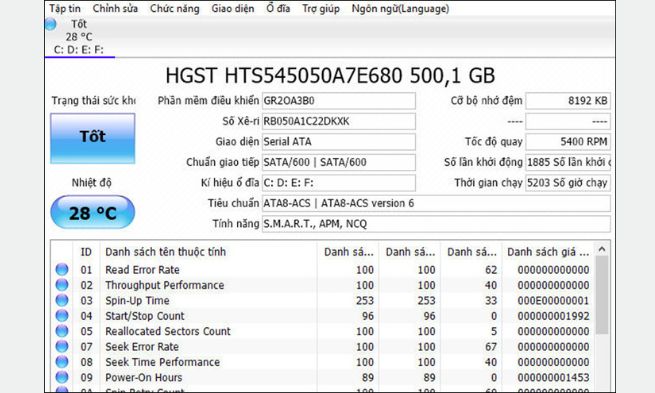Click the Serial ATA interface field
This screenshot has width=655, height=393.
point(339,142)
